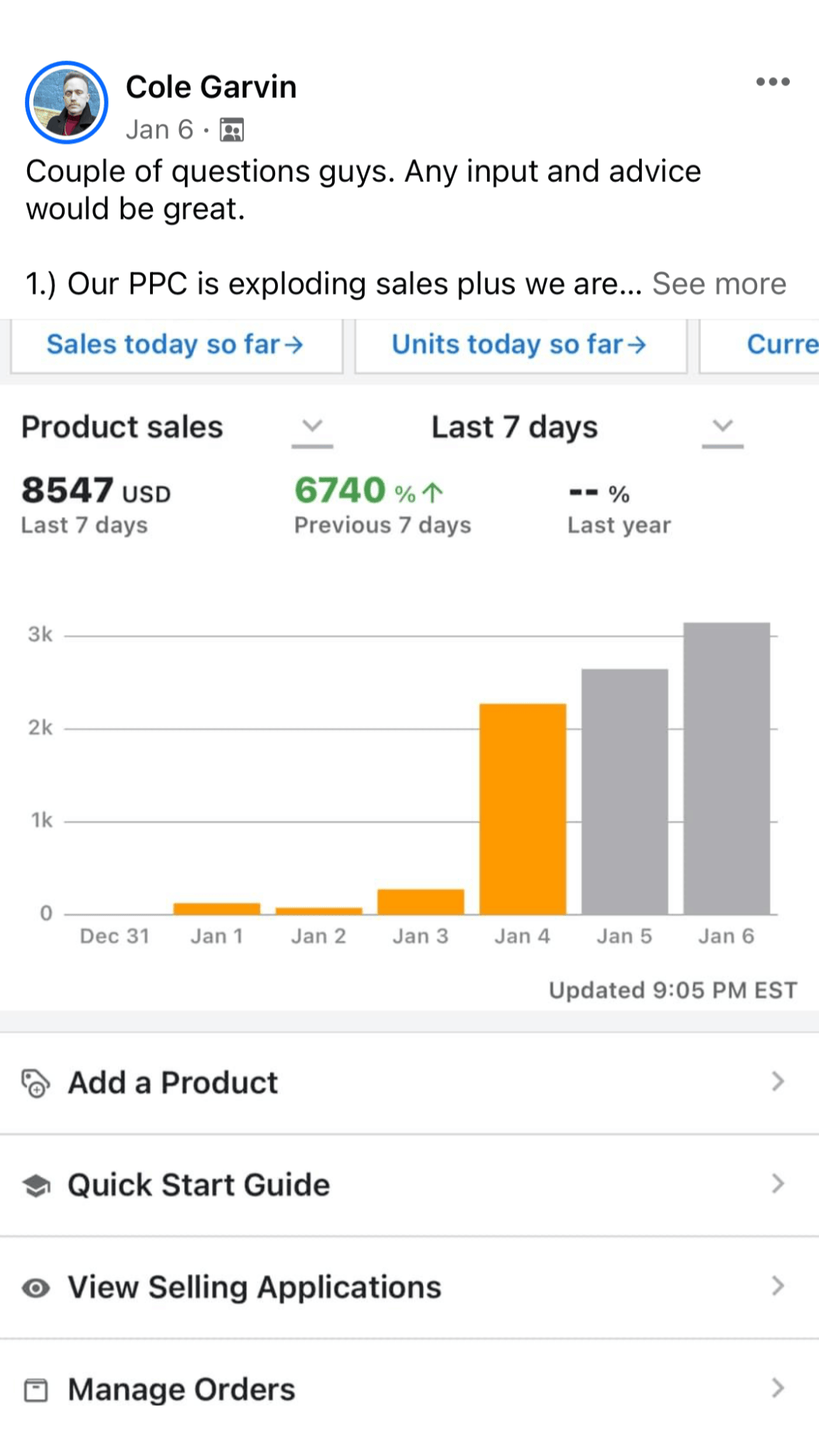This screenshot has height=1456, width=819.
Task: Tap the profile picture avatar
Action: 67,102
